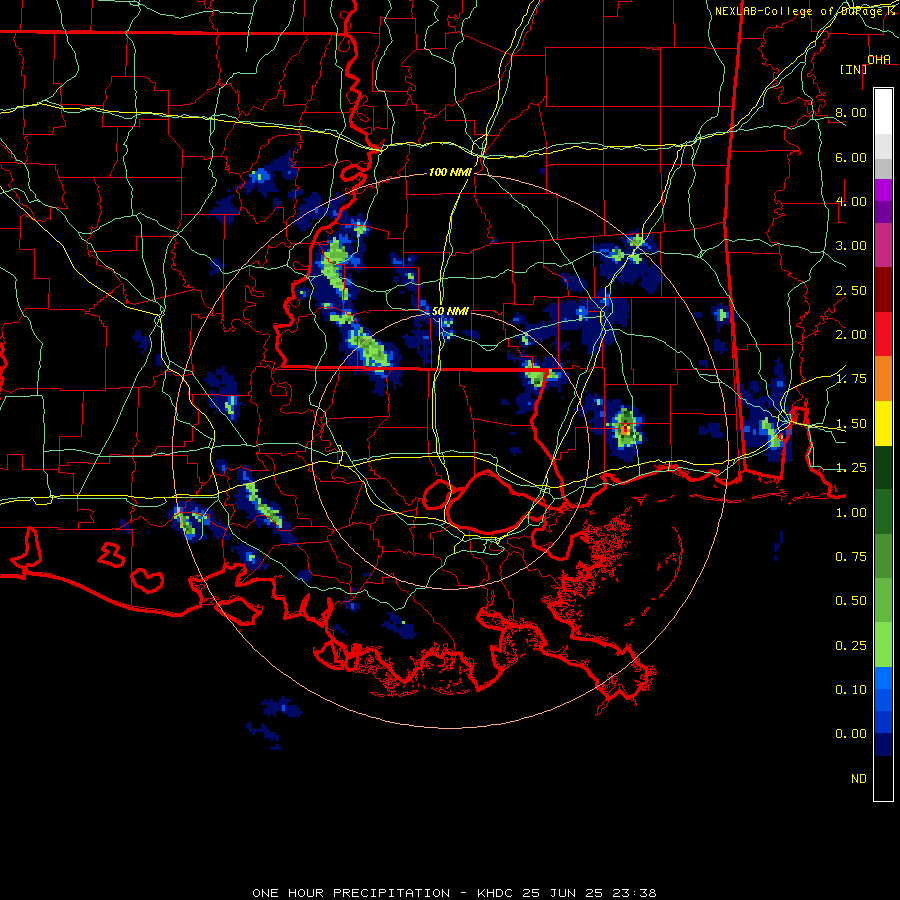
Task: Click the 1.00 legend value
Action: point(851,513)
